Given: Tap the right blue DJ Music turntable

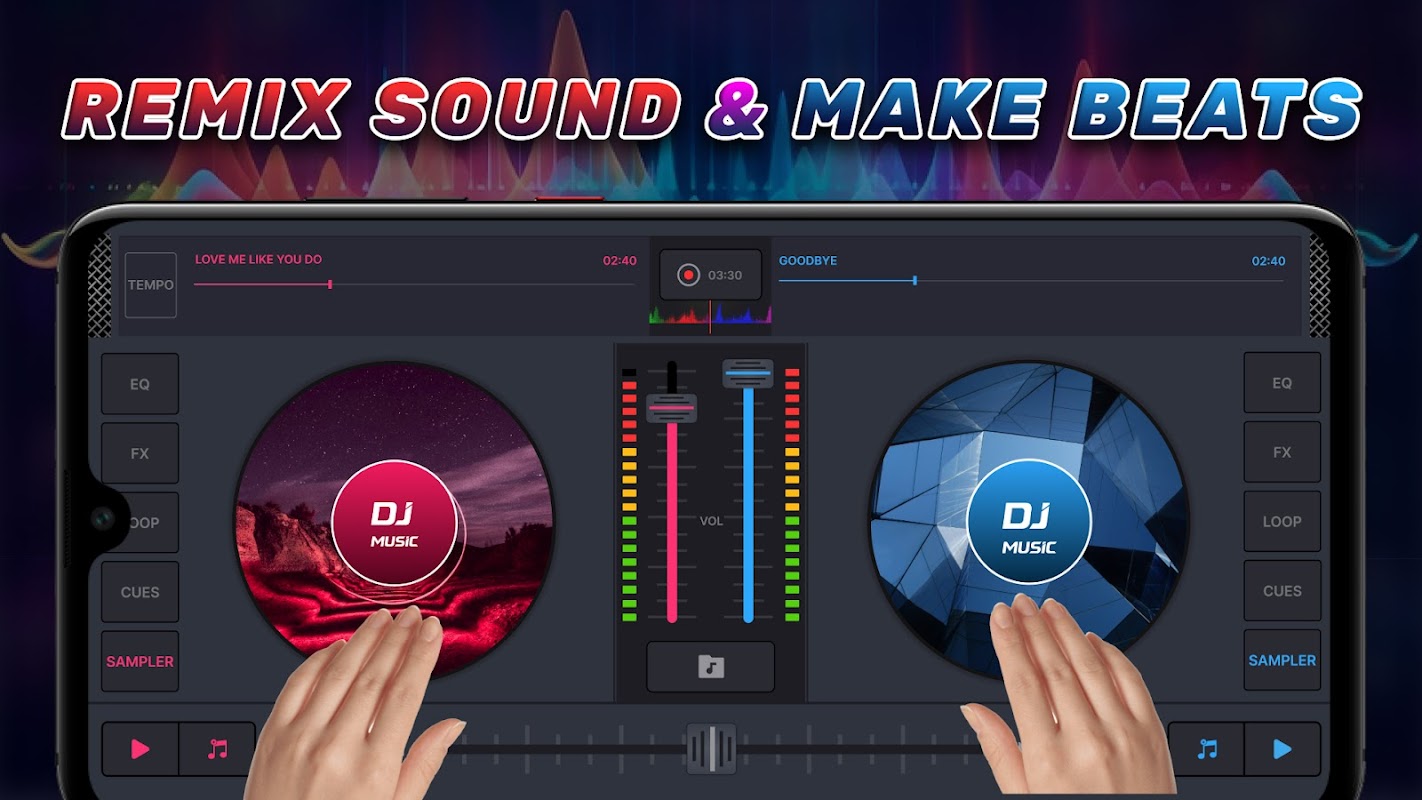Looking at the screenshot, I should [1030, 521].
